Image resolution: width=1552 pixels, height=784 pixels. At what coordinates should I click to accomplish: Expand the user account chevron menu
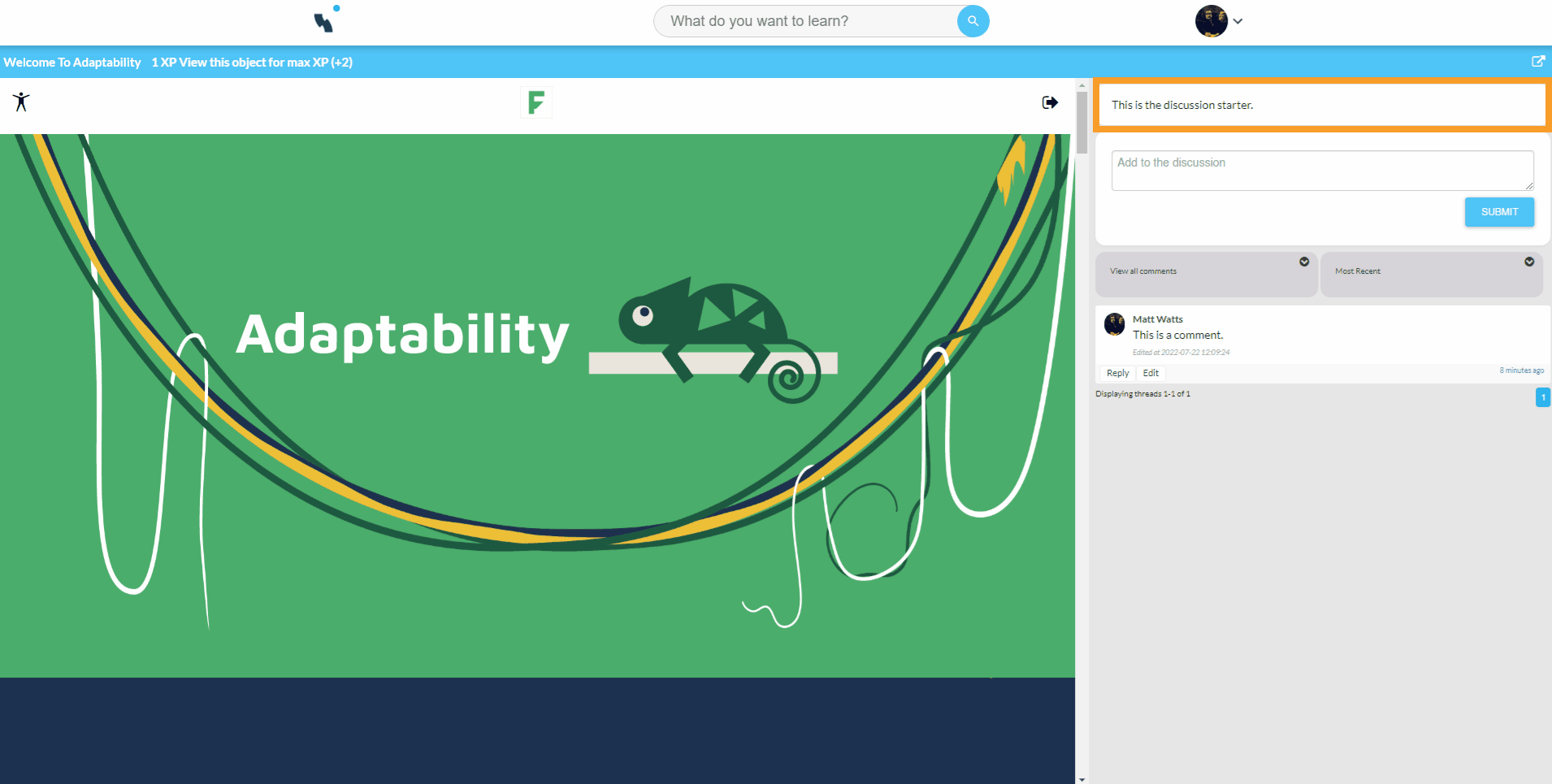(x=1238, y=22)
